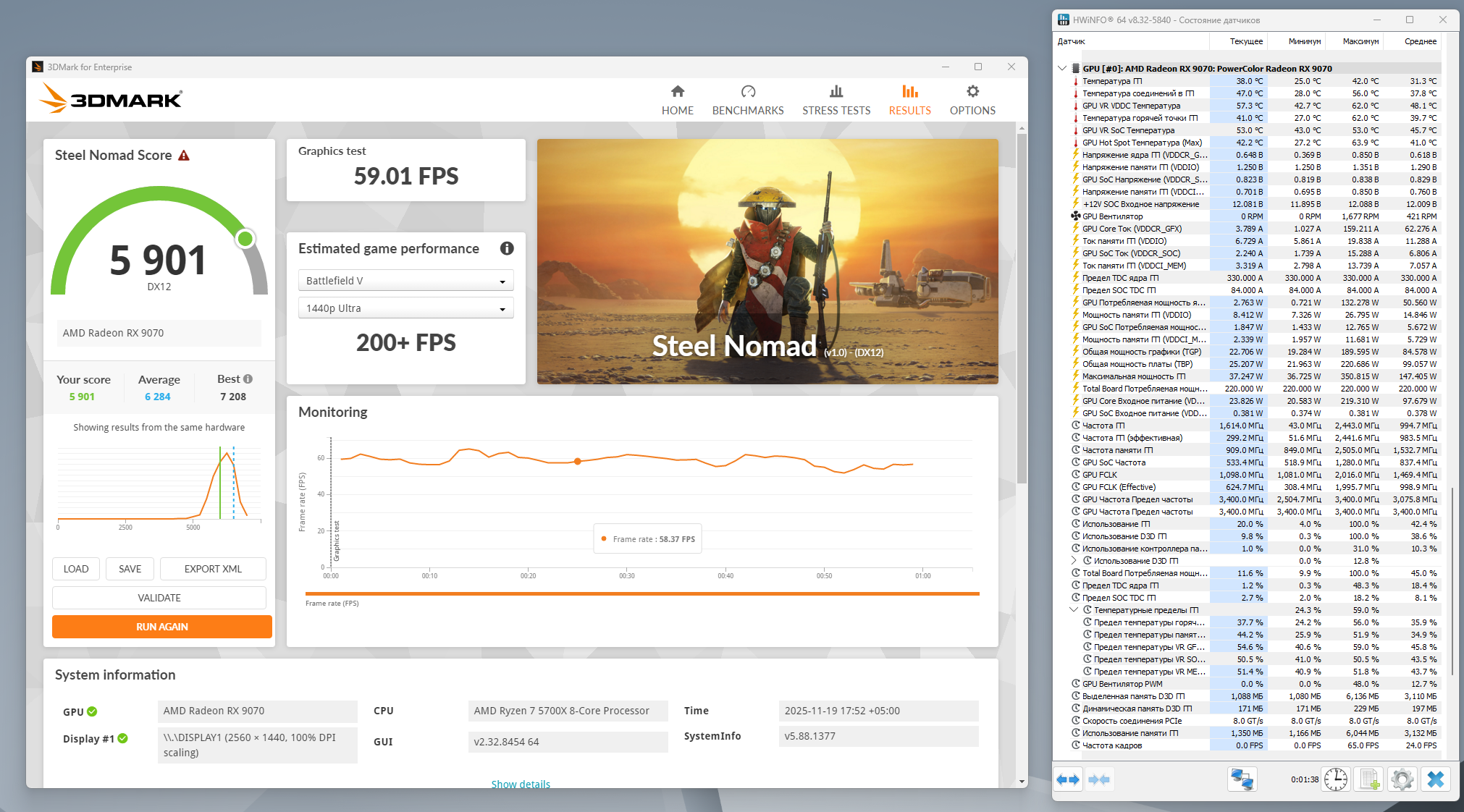Viewport: 1464px width, 812px height.
Task: Collapse the Температурные пределы ГП subtree
Action: coord(1074,610)
